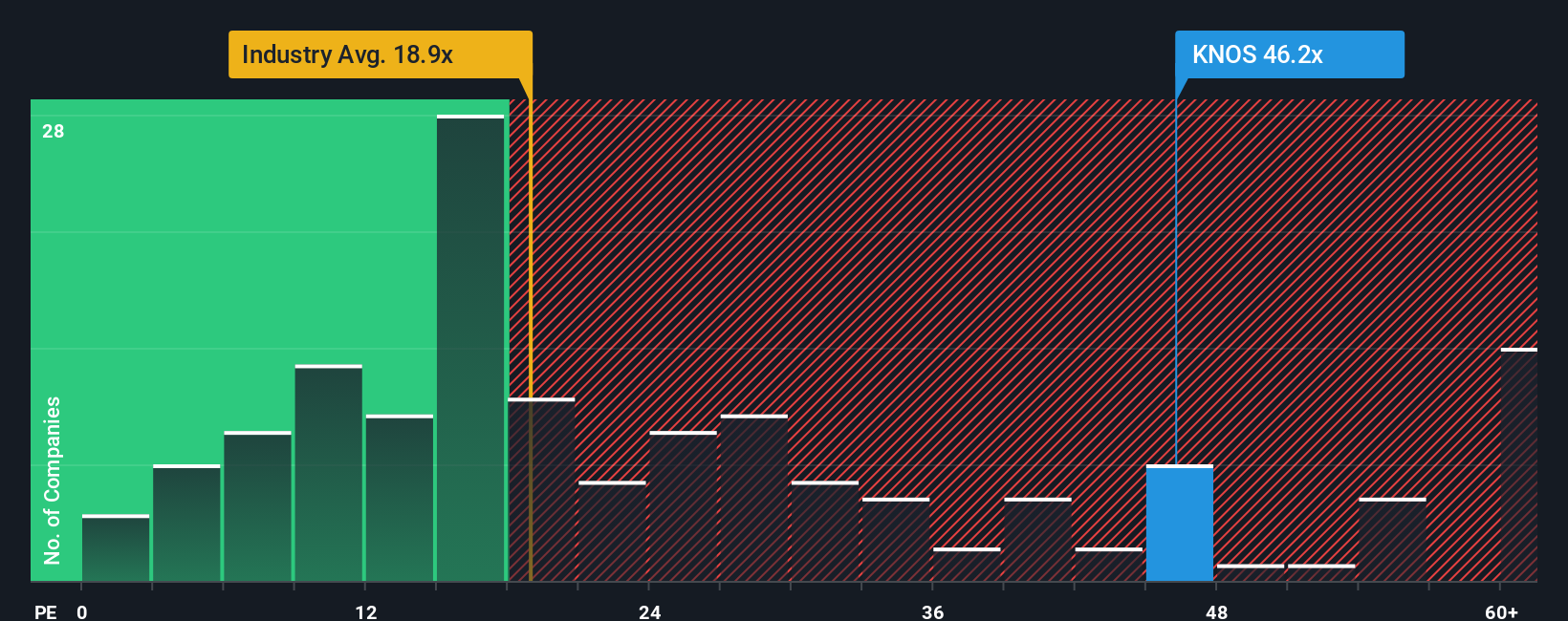1568x621 pixels.
Task: Click the x-axis tick label 0
Action: tap(82, 612)
